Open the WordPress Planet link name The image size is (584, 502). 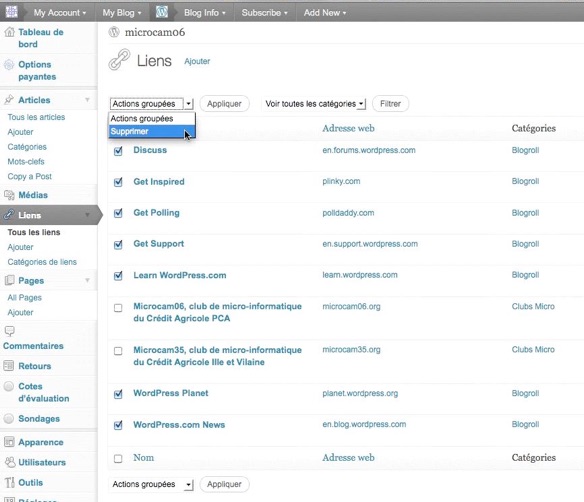pos(171,393)
